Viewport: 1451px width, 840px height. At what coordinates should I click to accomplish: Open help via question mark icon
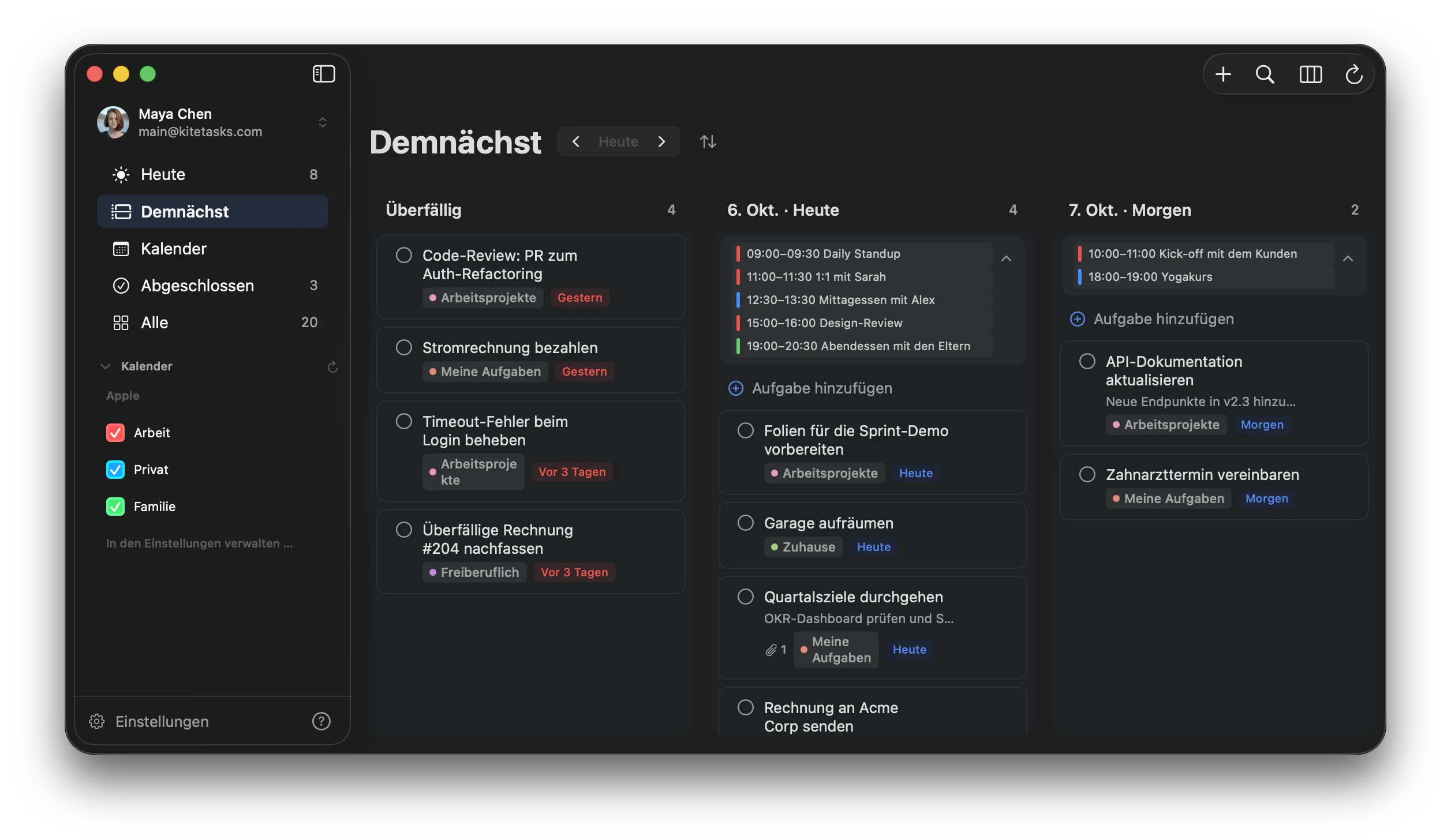point(321,721)
